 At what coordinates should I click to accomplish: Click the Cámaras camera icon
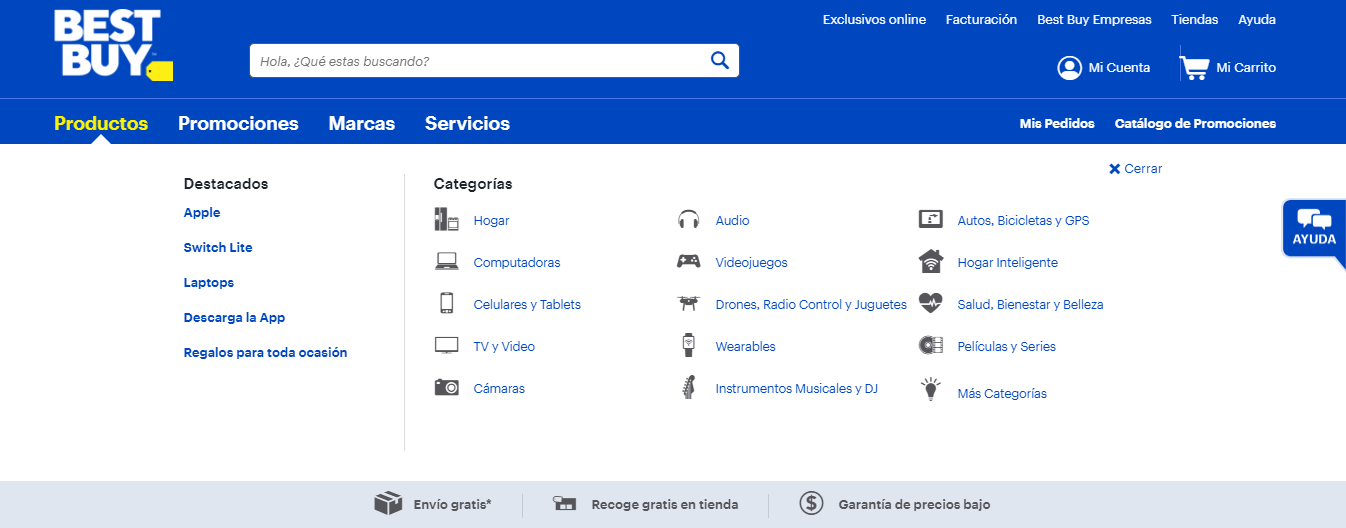point(446,388)
